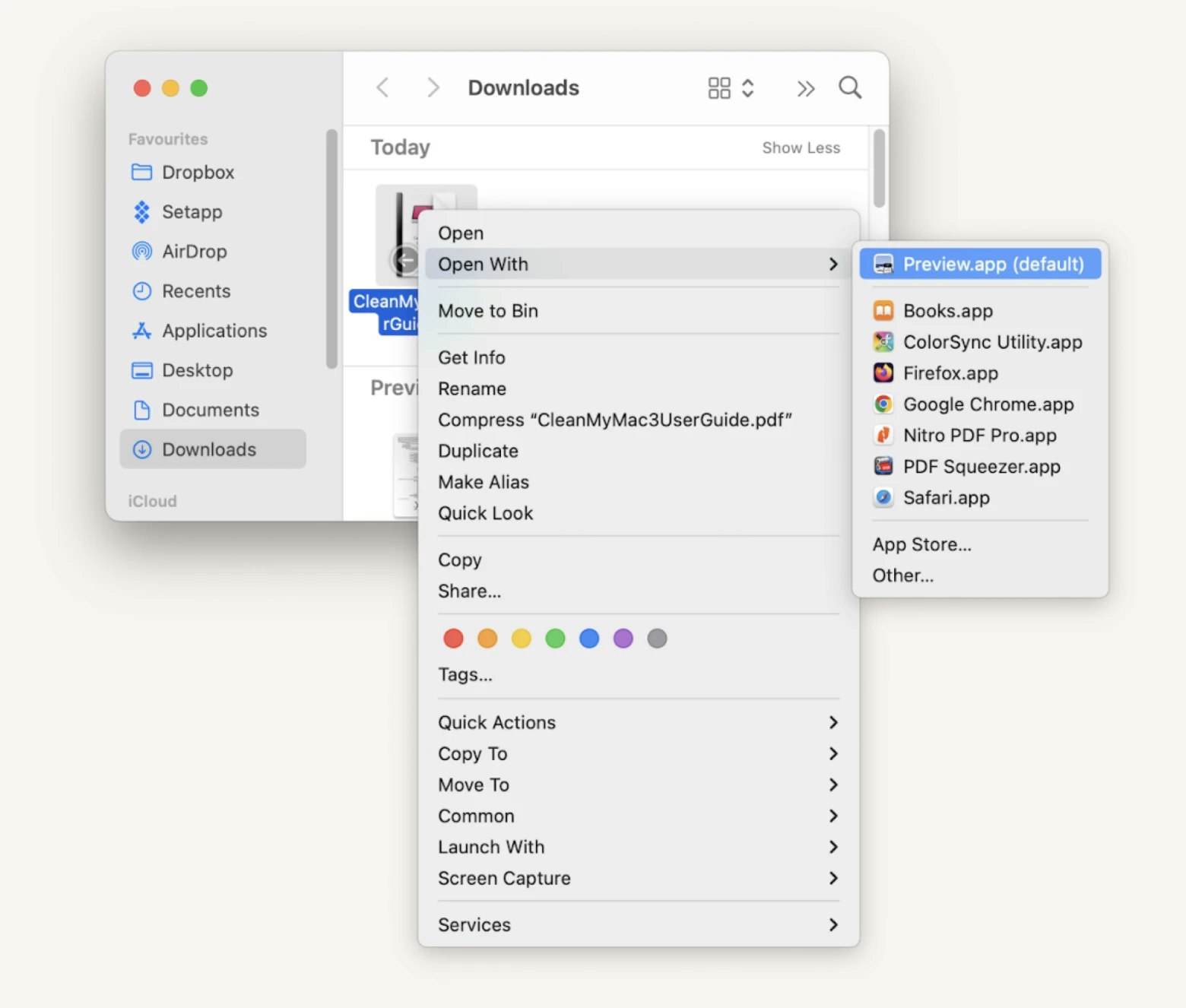1186x1008 pixels.
Task: Show more toolbar items with double chevron
Action: pyautogui.click(x=806, y=89)
